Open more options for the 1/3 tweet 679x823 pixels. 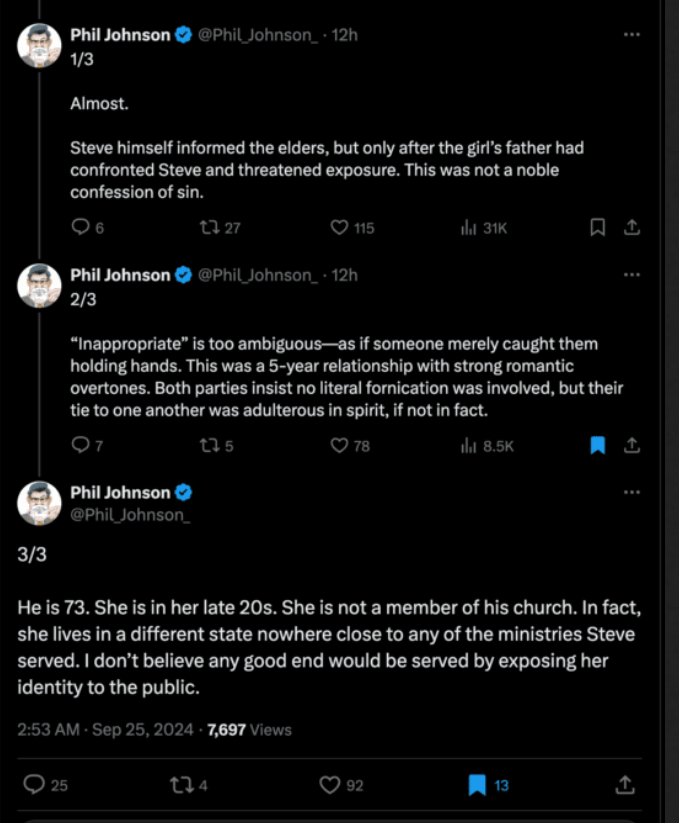[x=631, y=34]
